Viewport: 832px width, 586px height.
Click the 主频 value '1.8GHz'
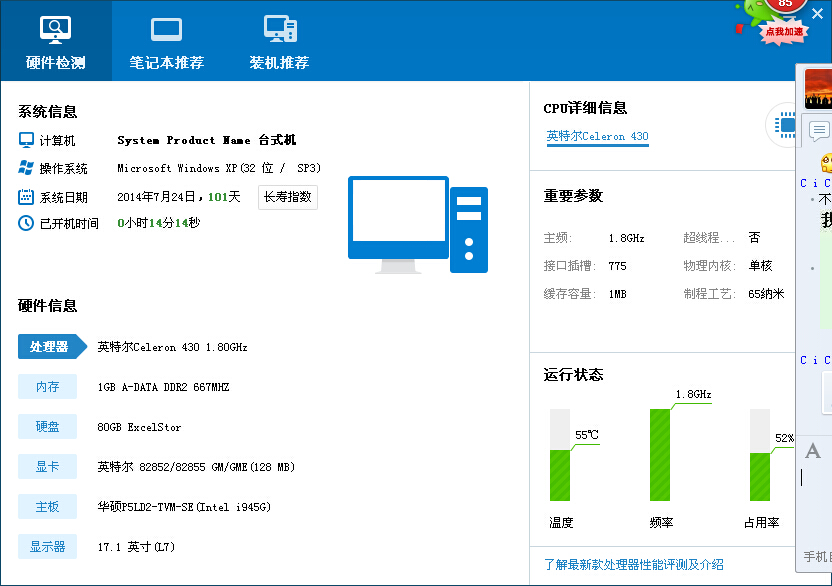[627, 238]
